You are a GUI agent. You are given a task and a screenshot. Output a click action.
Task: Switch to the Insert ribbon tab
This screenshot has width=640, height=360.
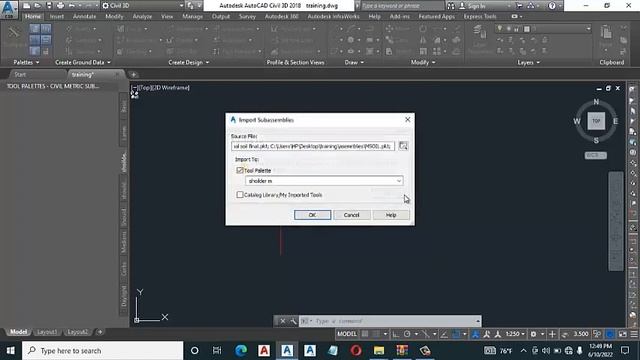point(57,16)
